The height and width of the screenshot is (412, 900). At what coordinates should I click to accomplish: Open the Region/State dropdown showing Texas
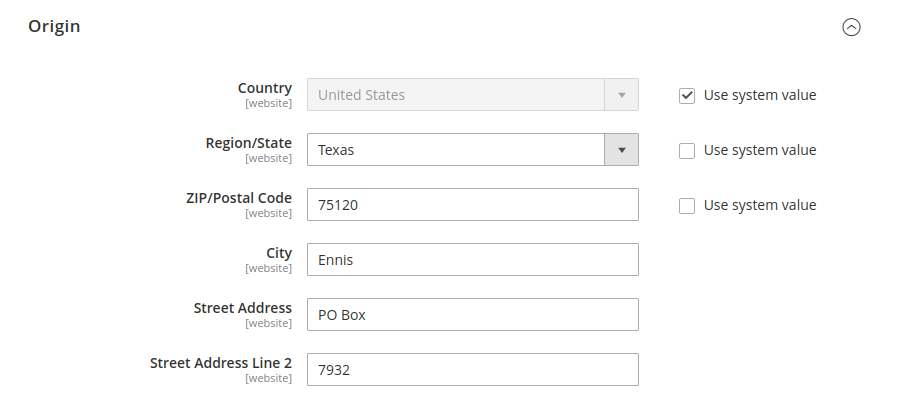pos(473,150)
